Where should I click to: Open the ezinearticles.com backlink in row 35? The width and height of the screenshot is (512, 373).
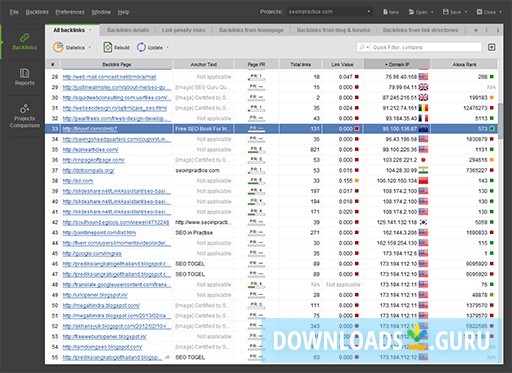click(90, 150)
